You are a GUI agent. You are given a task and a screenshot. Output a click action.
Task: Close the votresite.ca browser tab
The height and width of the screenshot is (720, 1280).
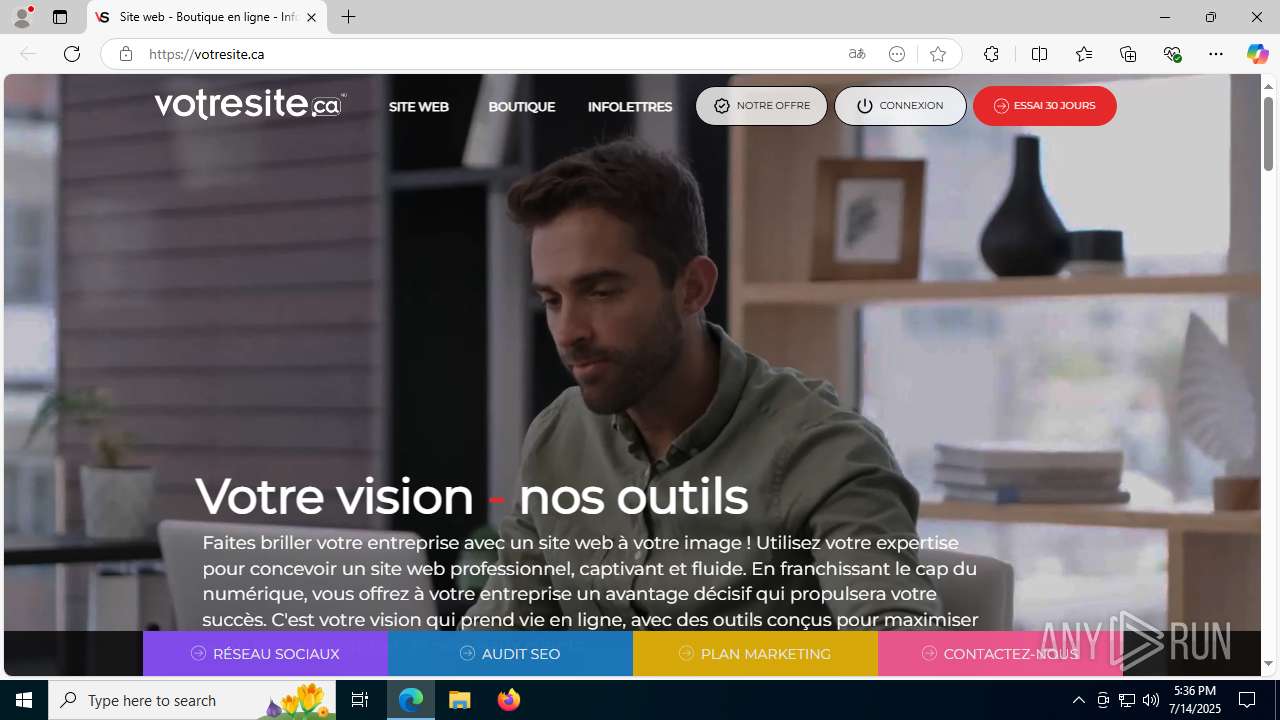311,17
